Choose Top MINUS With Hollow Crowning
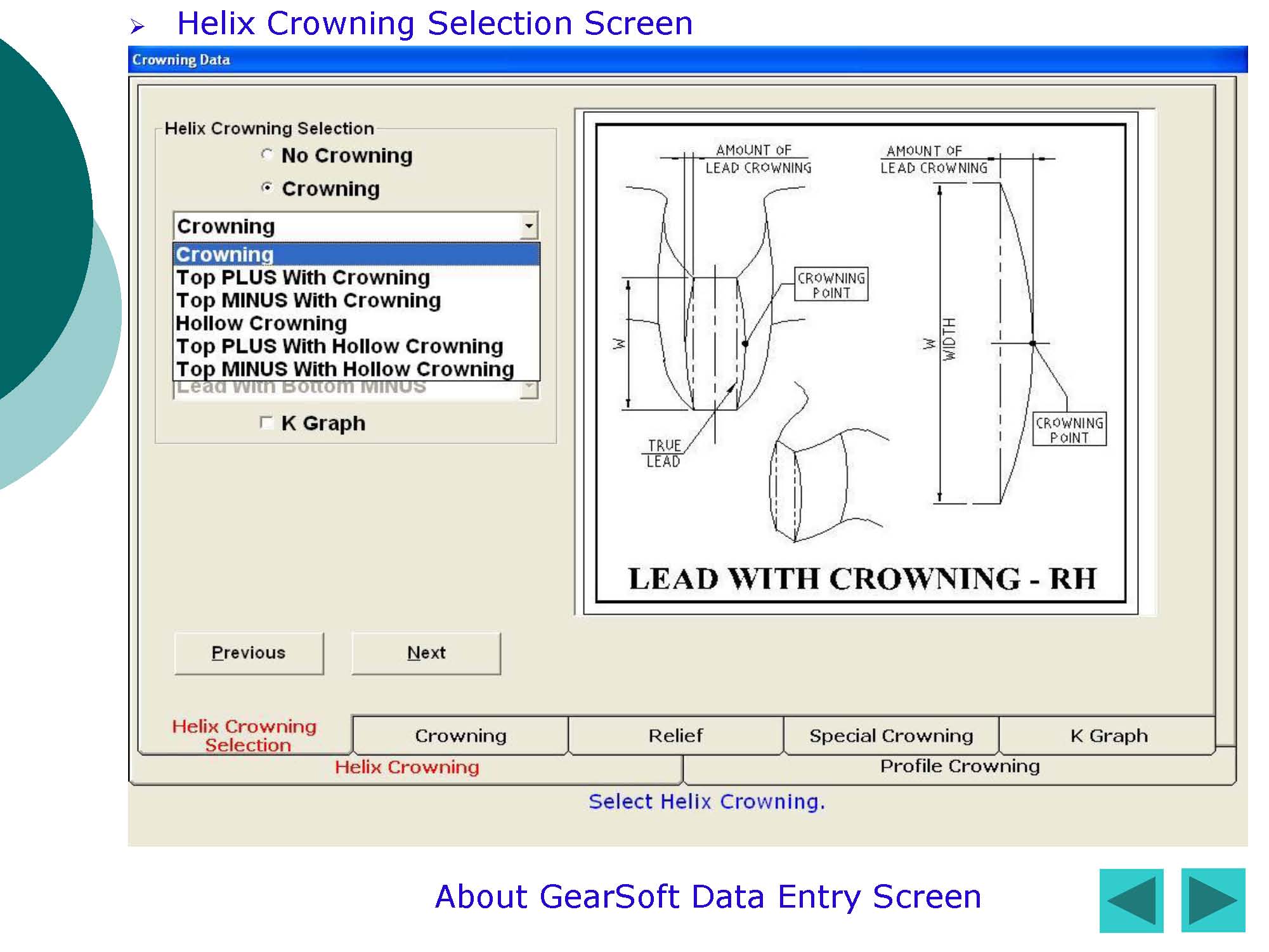The image size is (1269, 952). (356, 368)
